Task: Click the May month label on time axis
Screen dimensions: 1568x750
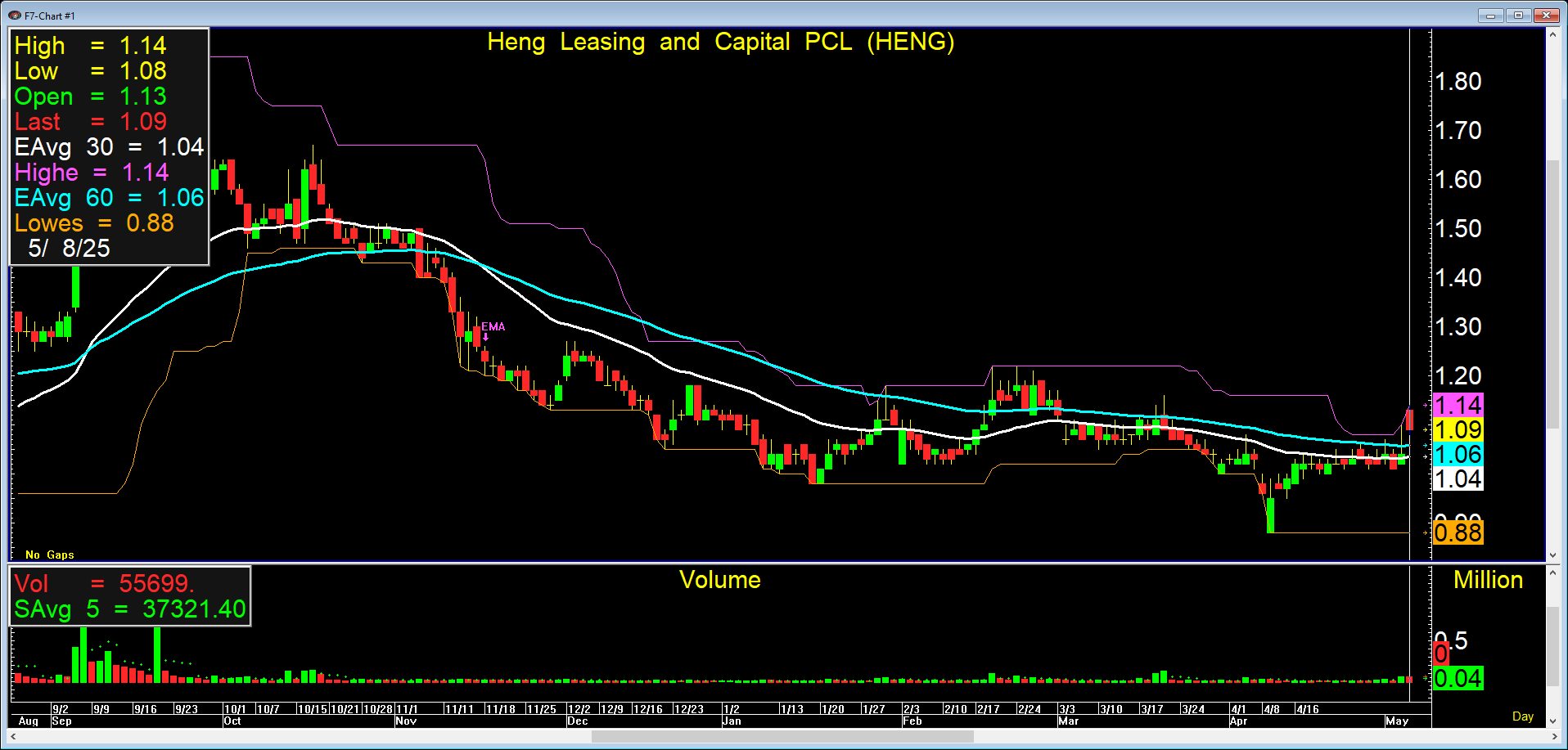Action: (x=1397, y=721)
